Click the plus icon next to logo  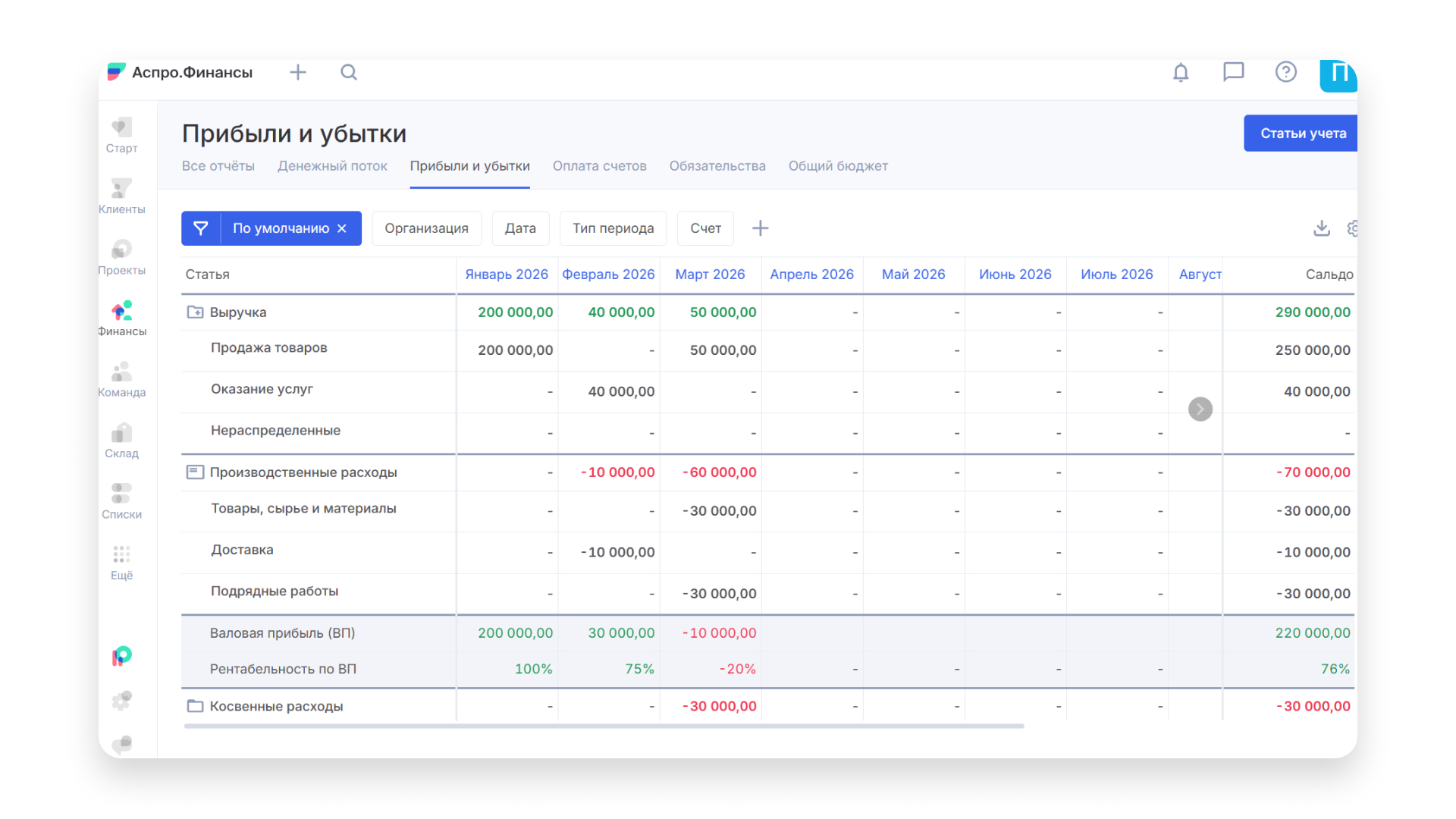click(298, 72)
